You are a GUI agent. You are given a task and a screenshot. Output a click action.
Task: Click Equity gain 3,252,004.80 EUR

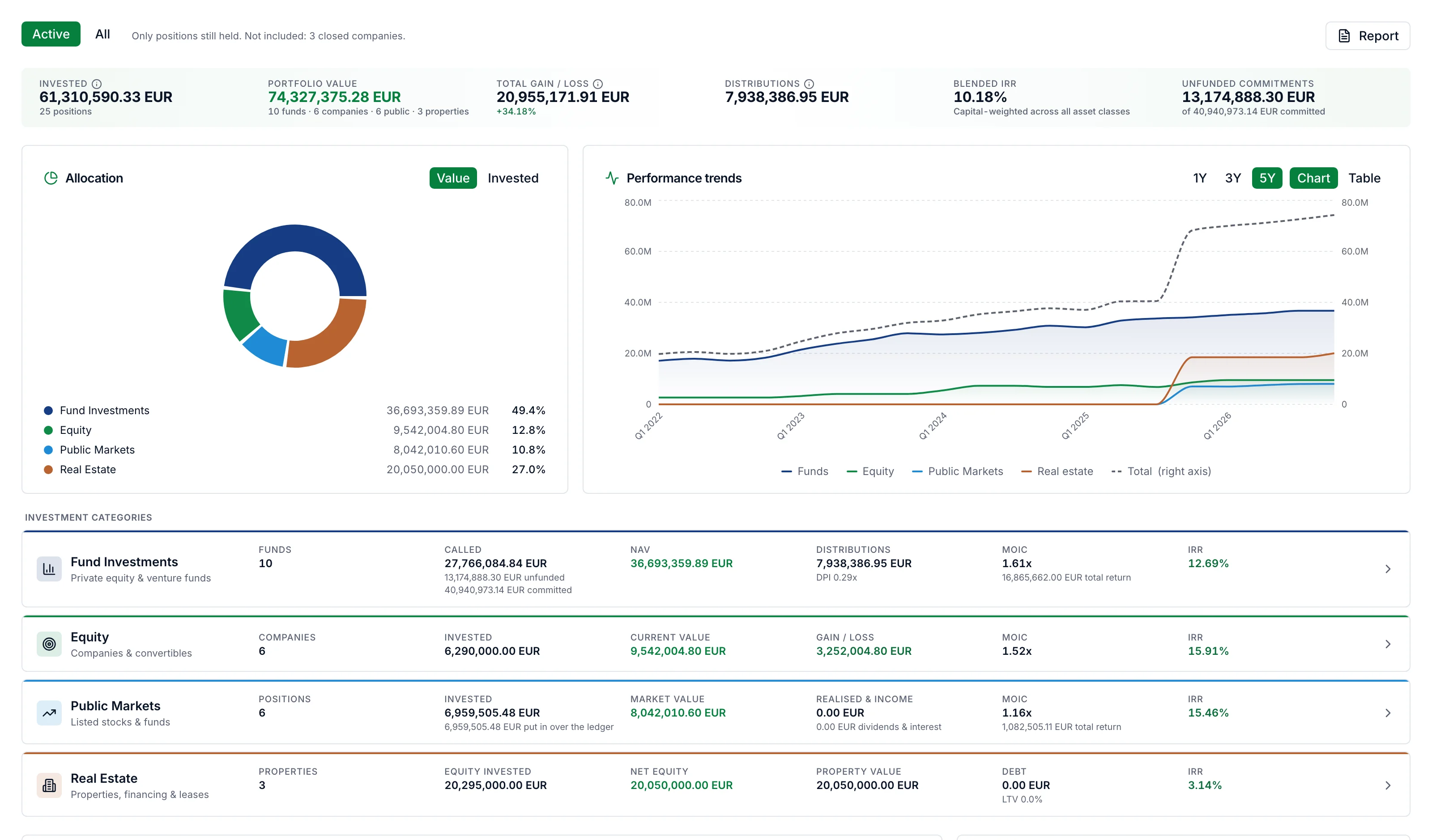point(864,651)
